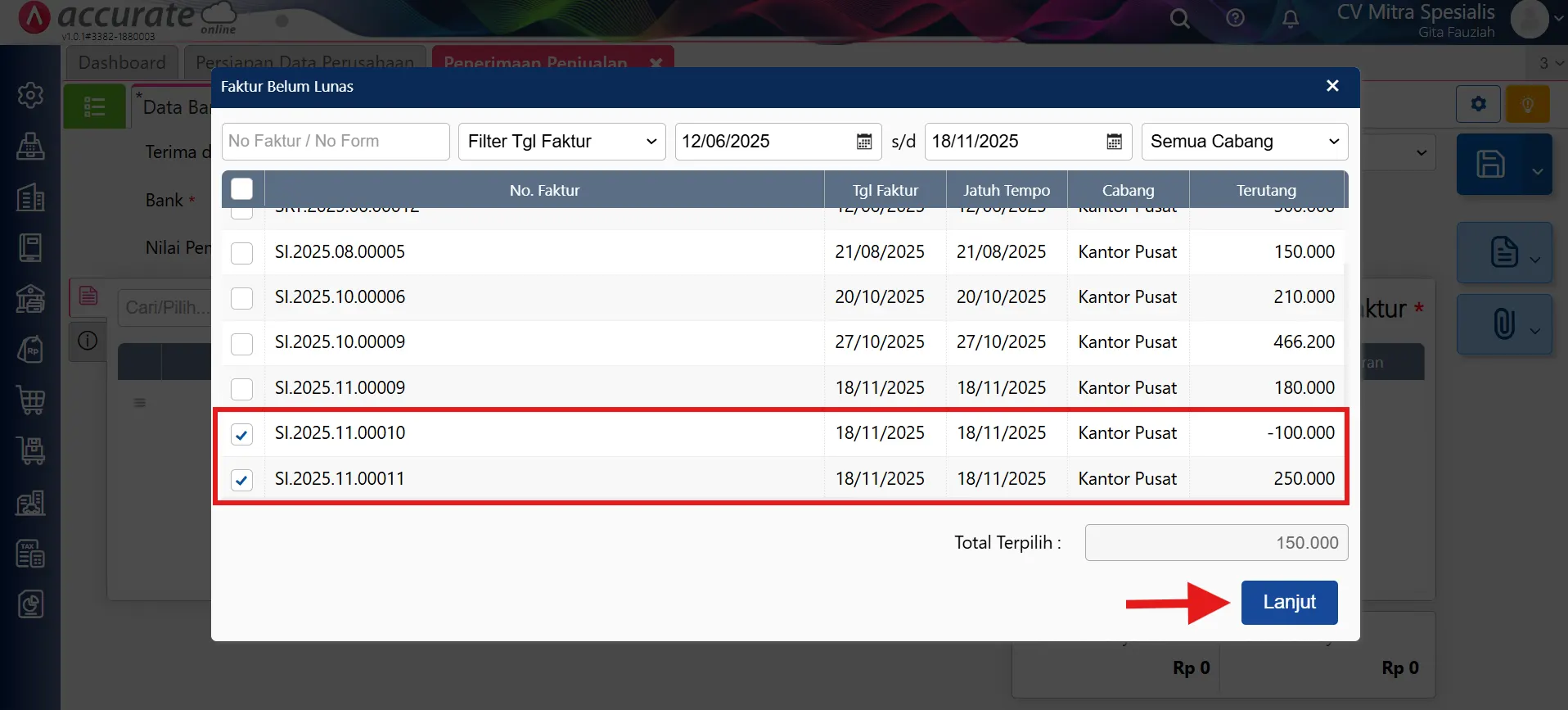Image resolution: width=1568 pixels, height=710 pixels.
Task: Close the Faktur Belum Lunas dialog
Action: pyautogui.click(x=1331, y=86)
